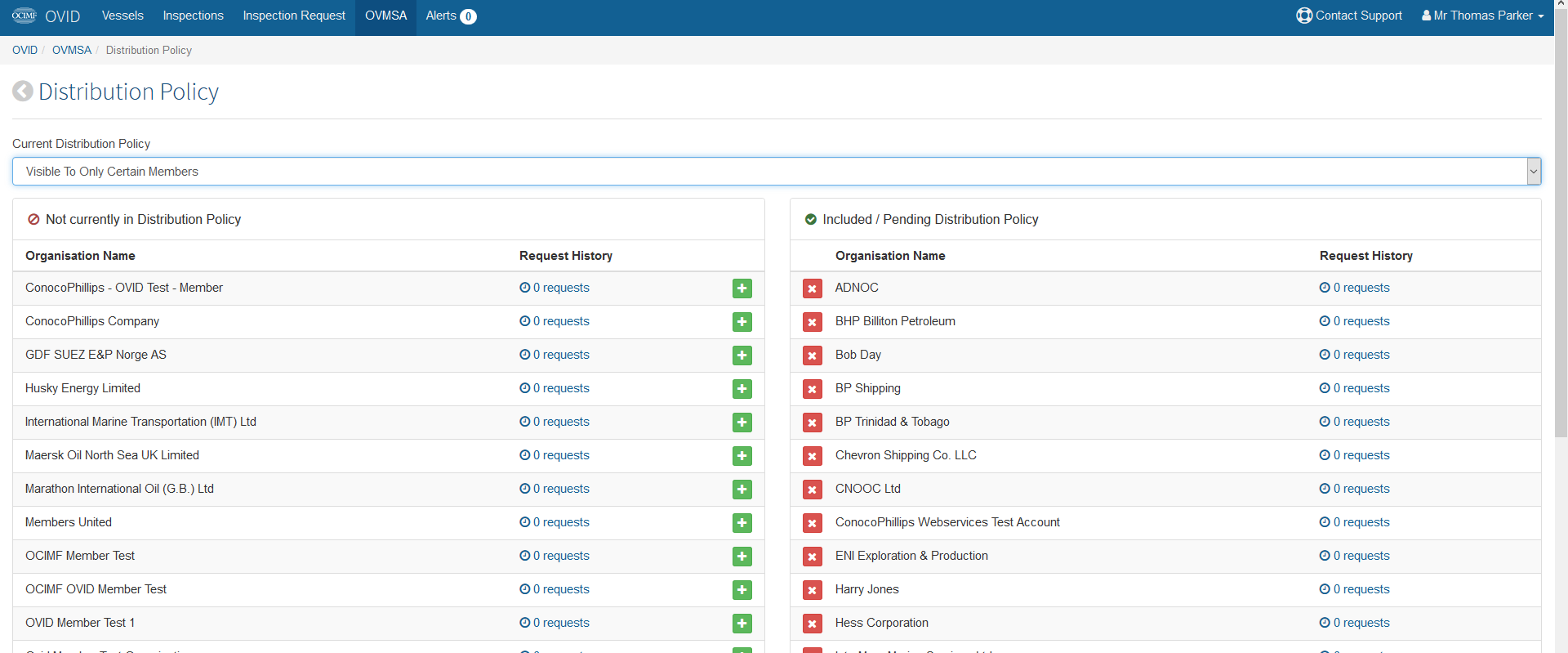This screenshot has height=653, width=1568.
Task: Add GDF SUEZ E&P Norge AS to policy
Action: 742,356
